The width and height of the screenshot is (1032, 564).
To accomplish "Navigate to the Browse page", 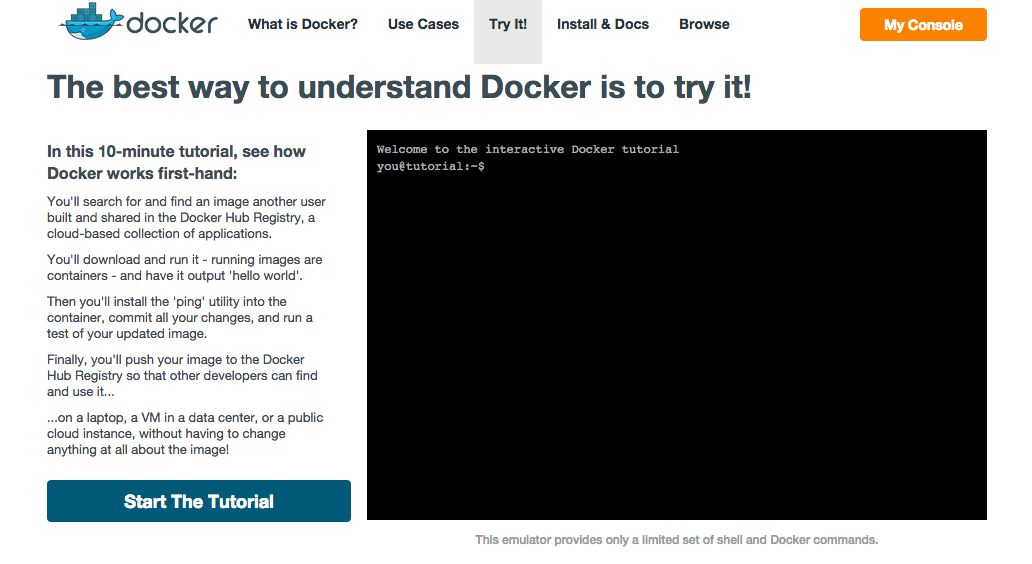I will pyautogui.click(x=704, y=24).
